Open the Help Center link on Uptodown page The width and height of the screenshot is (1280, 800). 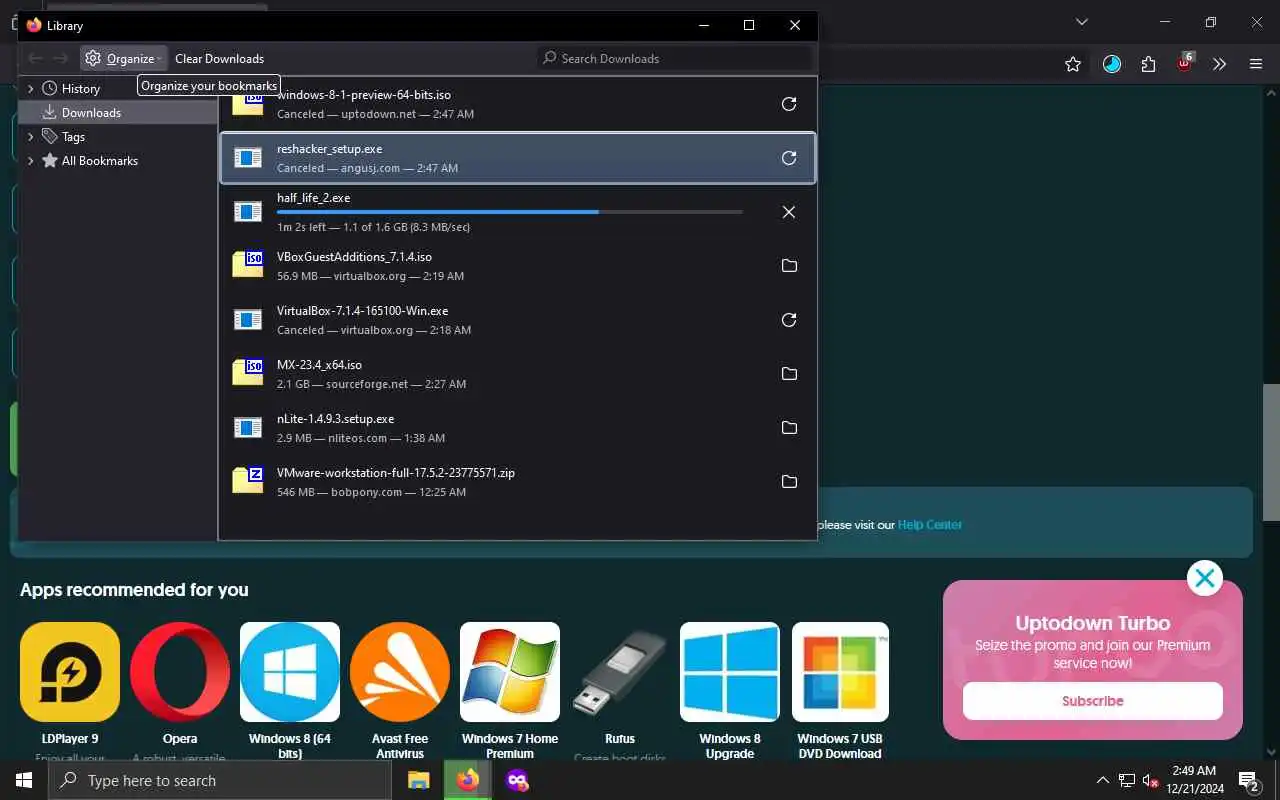929,525
